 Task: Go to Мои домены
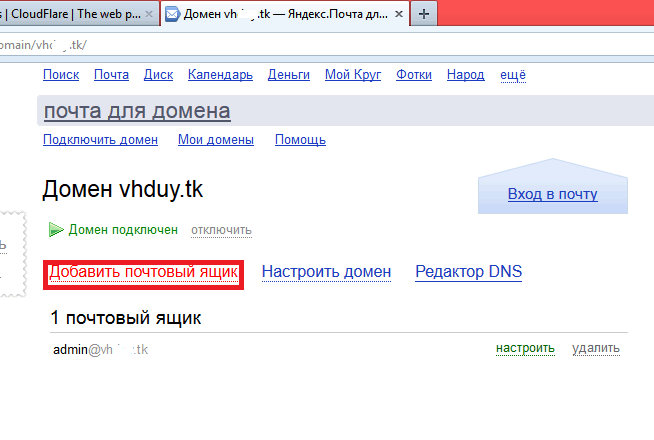[x=215, y=140]
